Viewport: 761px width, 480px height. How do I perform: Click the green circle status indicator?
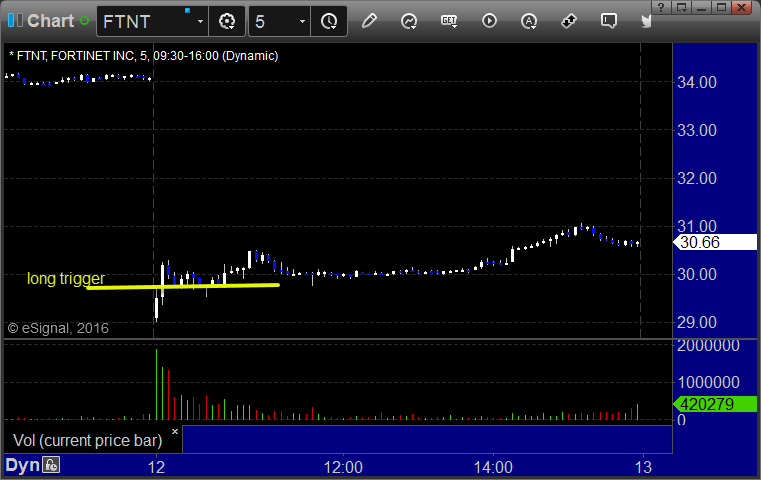[84, 21]
